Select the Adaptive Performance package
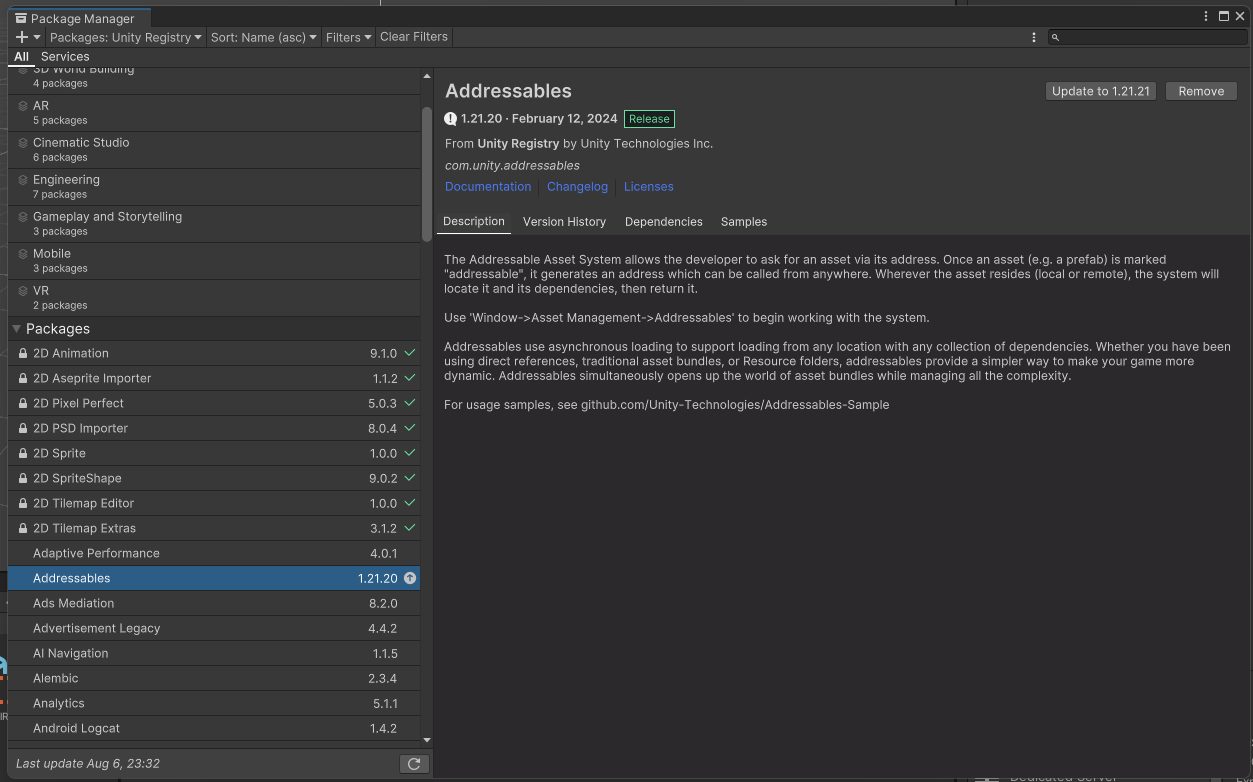This screenshot has width=1253, height=782. [214, 553]
